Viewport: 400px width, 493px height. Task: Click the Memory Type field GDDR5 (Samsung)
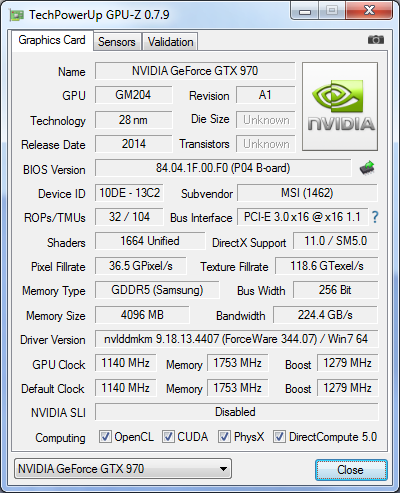[x=157, y=290]
